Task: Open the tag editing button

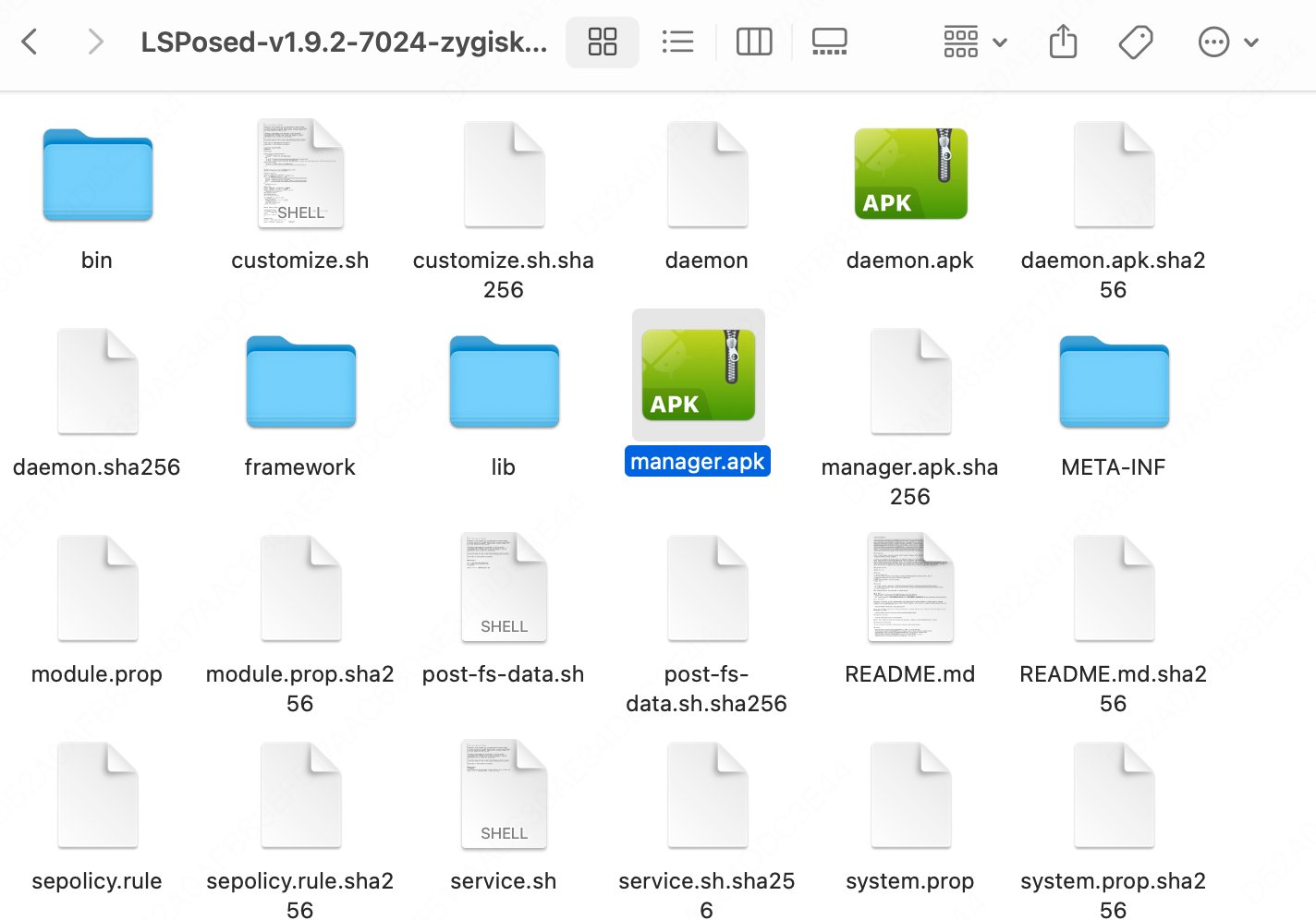Action: 1135,42
